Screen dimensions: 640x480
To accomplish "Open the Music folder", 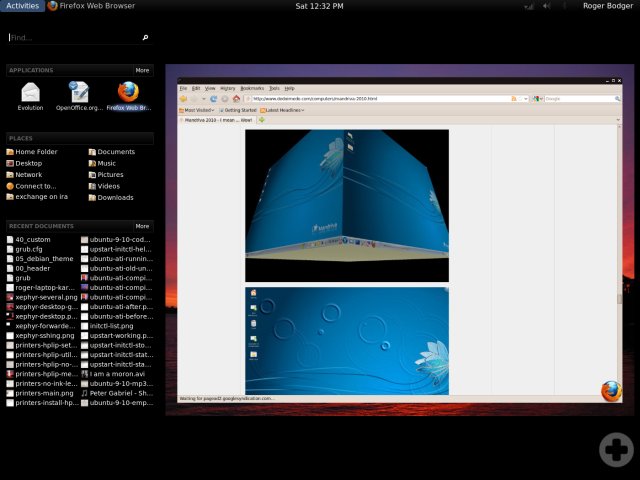I will (106, 163).
